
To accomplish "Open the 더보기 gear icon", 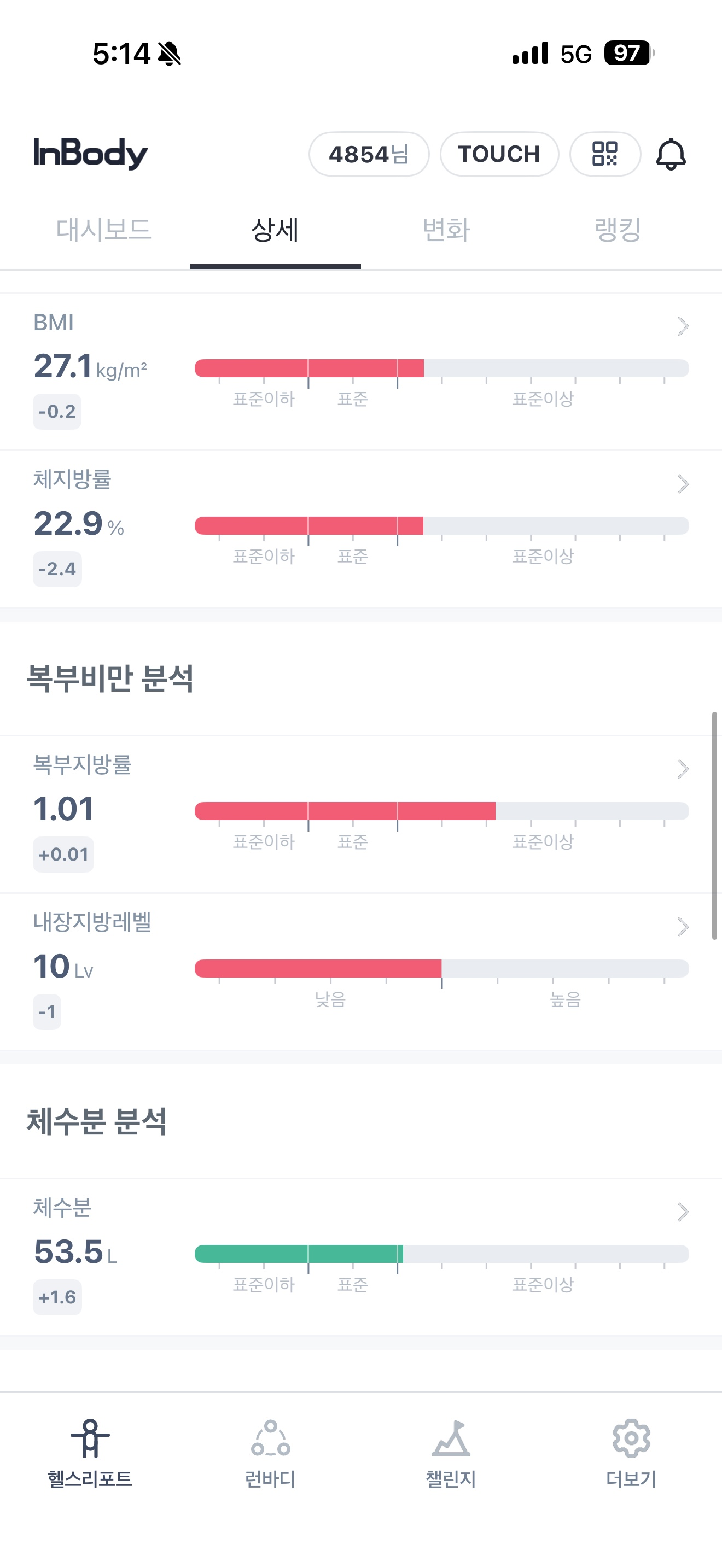I will click(x=631, y=1438).
